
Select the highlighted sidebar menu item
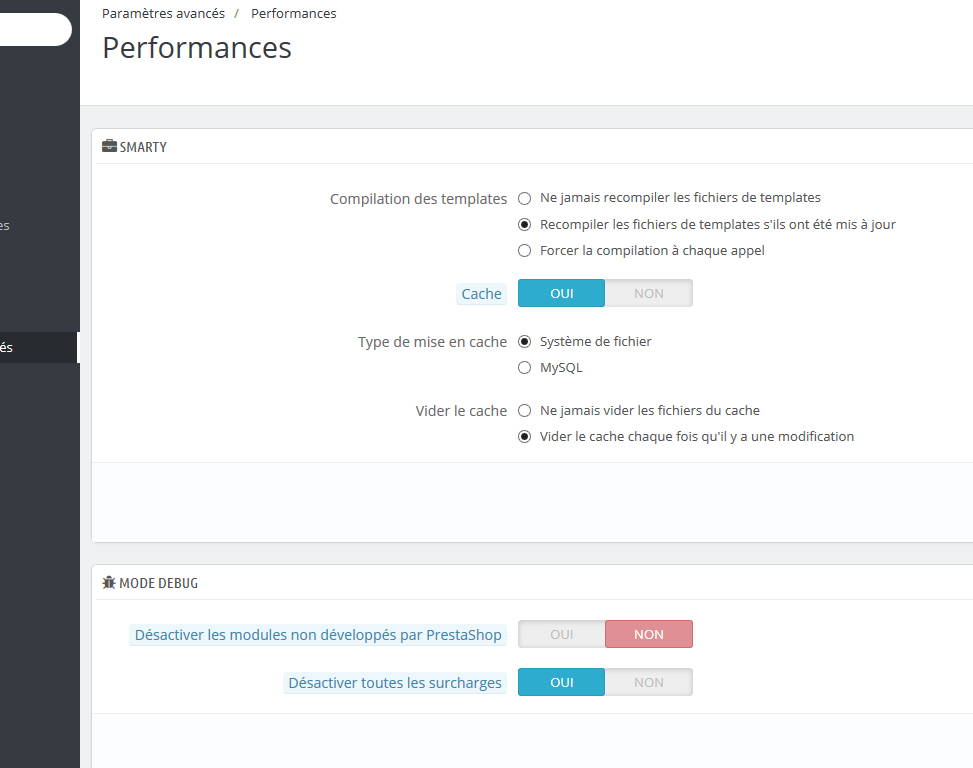(38, 348)
